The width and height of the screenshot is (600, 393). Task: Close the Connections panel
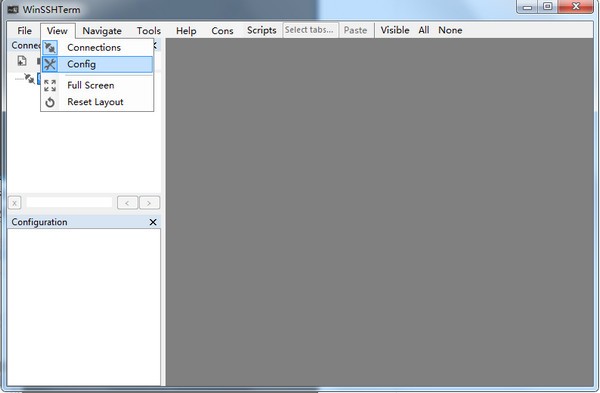coord(155,46)
